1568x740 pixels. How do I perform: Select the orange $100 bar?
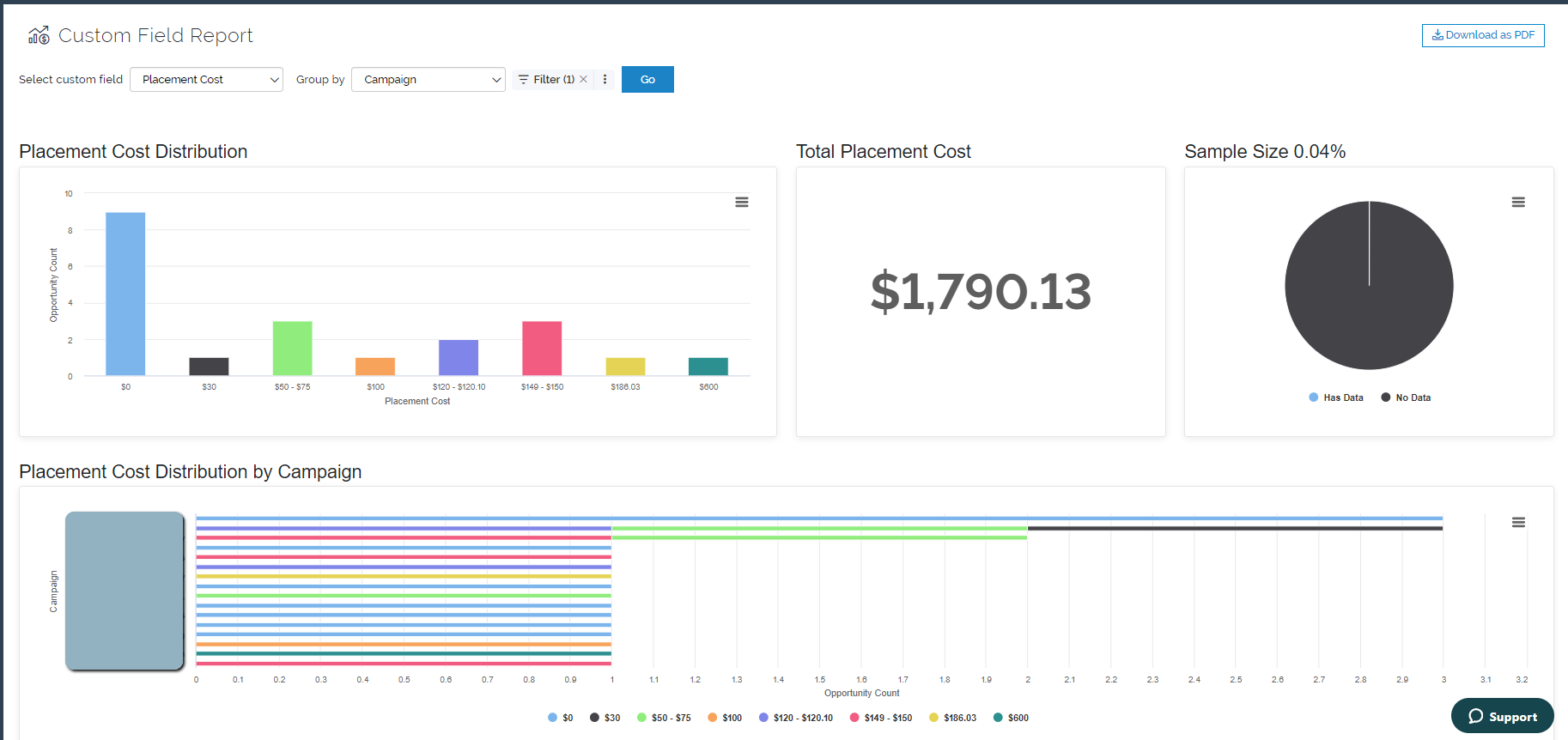click(x=375, y=367)
